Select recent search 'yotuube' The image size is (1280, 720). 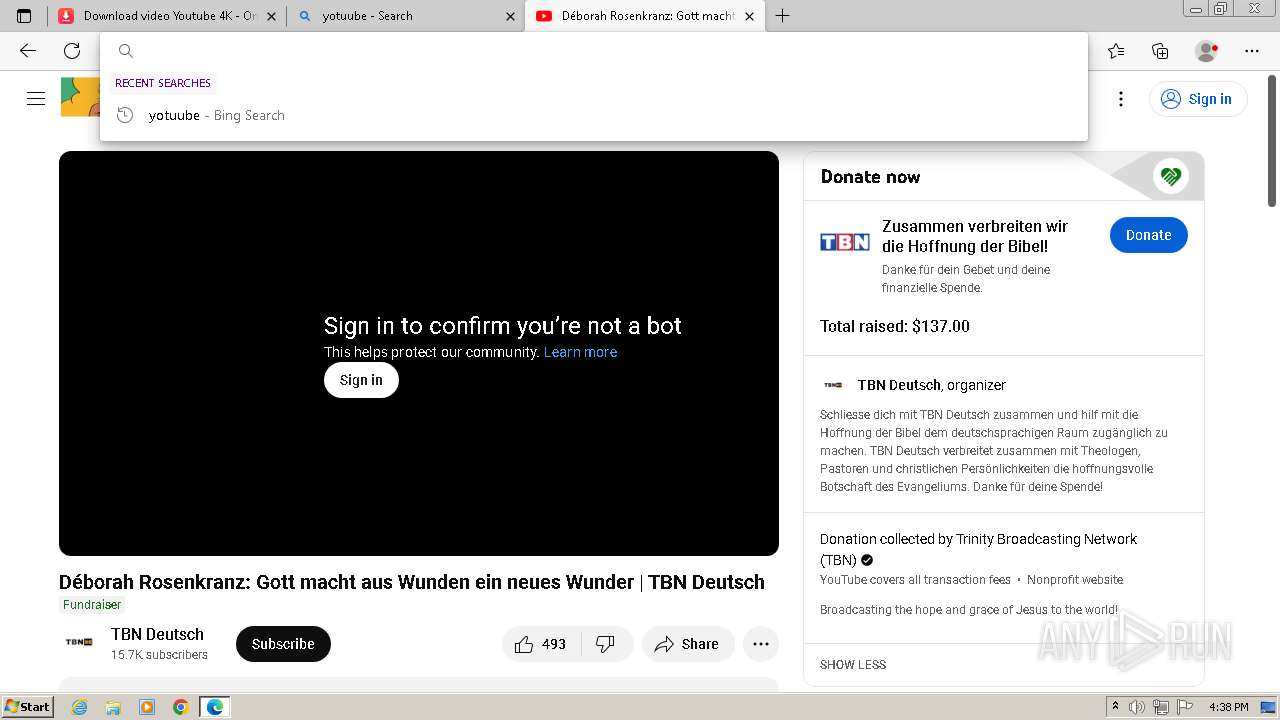point(594,115)
